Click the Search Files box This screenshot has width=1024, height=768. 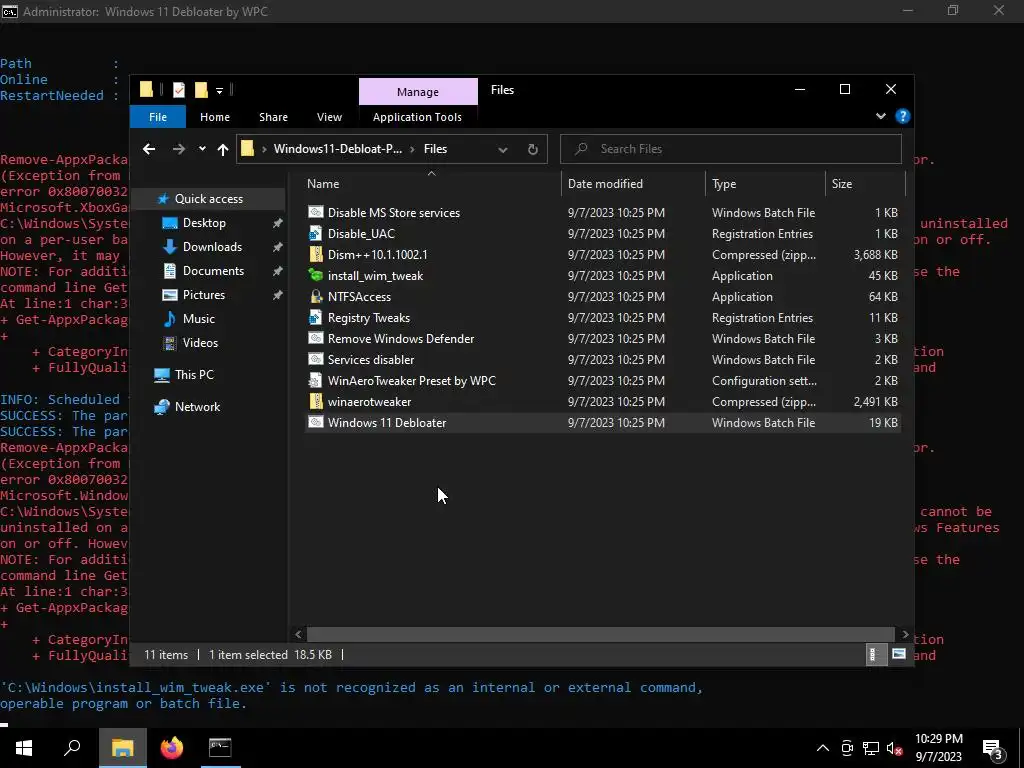coord(731,149)
